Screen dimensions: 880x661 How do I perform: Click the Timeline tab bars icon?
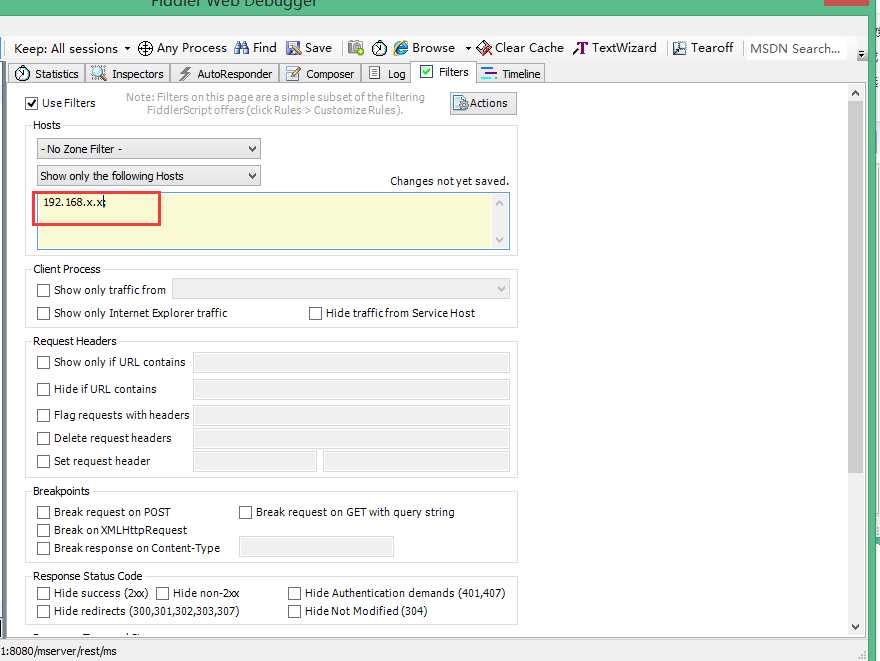(489, 73)
